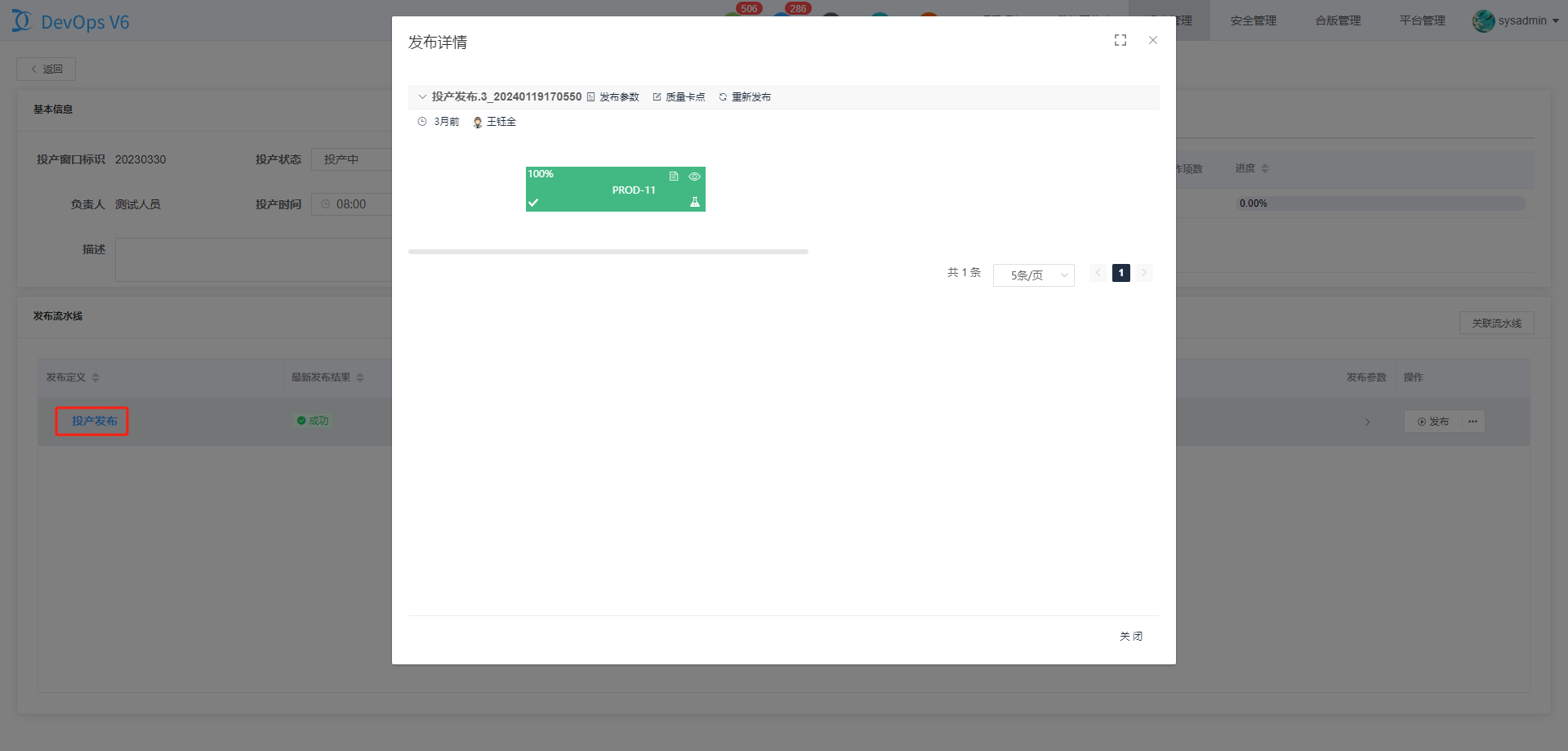Open the 合版管理 menu
1568x751 pixels.
pos(1338,20)
